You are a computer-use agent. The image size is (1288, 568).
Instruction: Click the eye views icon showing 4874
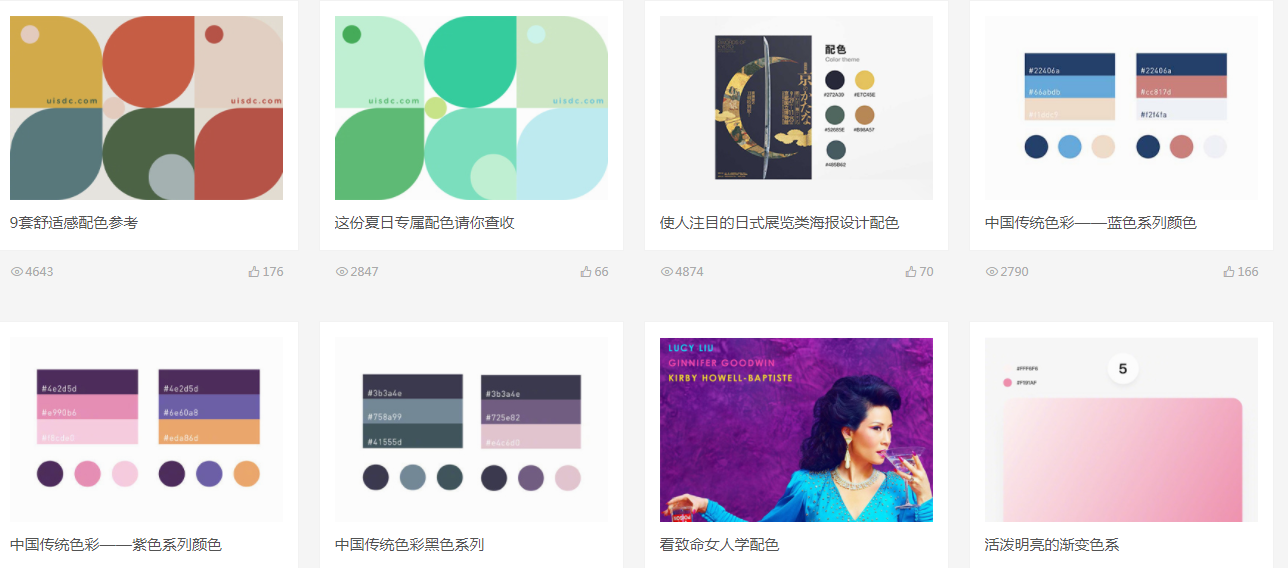667,272
